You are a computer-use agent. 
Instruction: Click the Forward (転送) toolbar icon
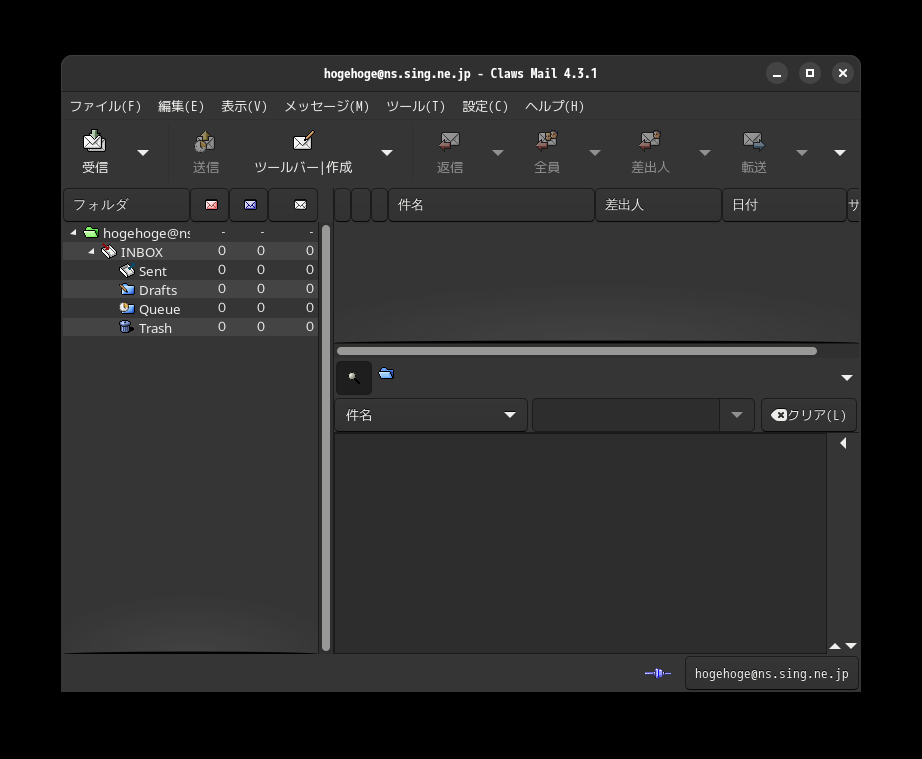click(754, 142)
